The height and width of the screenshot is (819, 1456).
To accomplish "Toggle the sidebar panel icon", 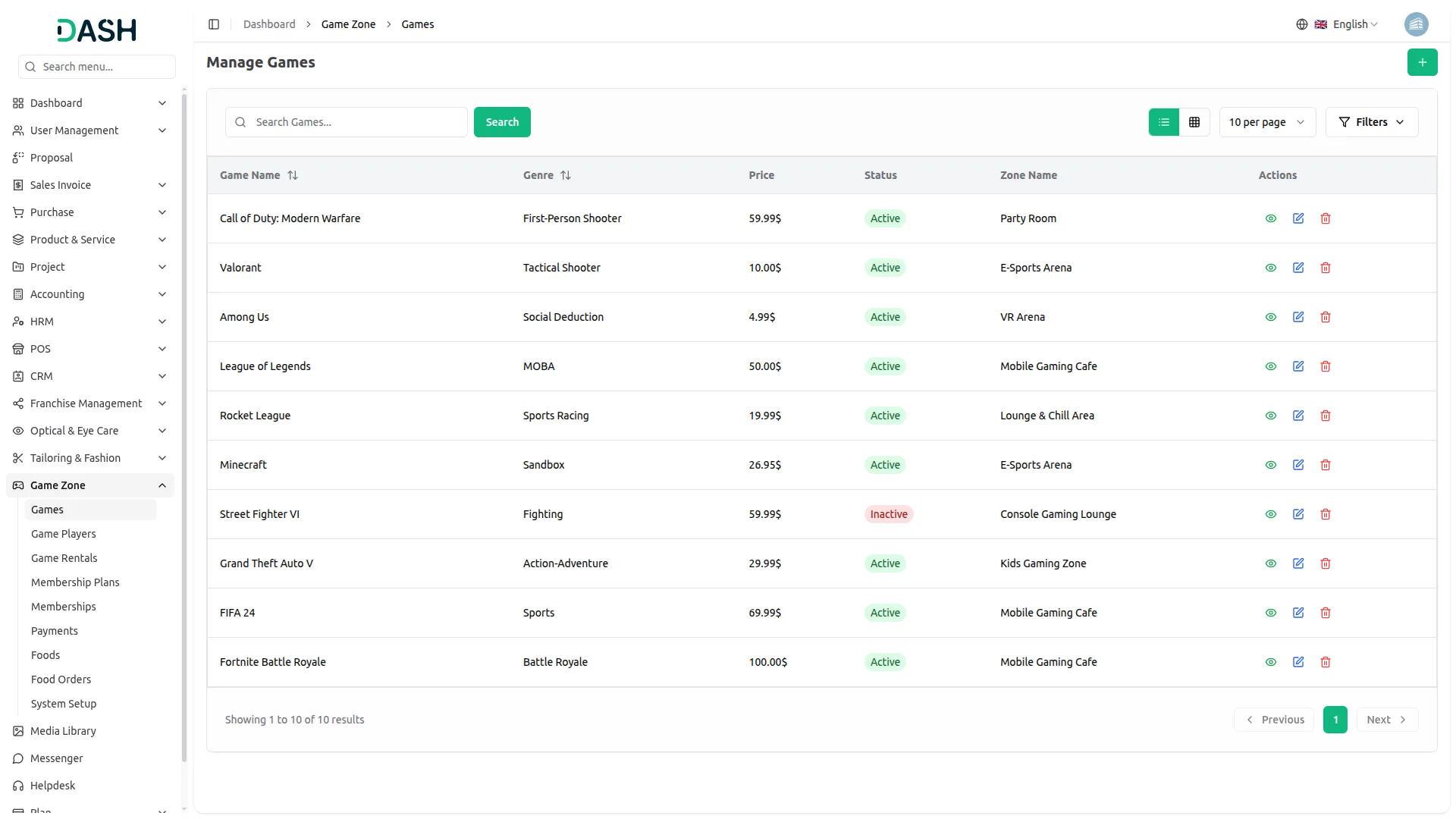I will [214, 24].
